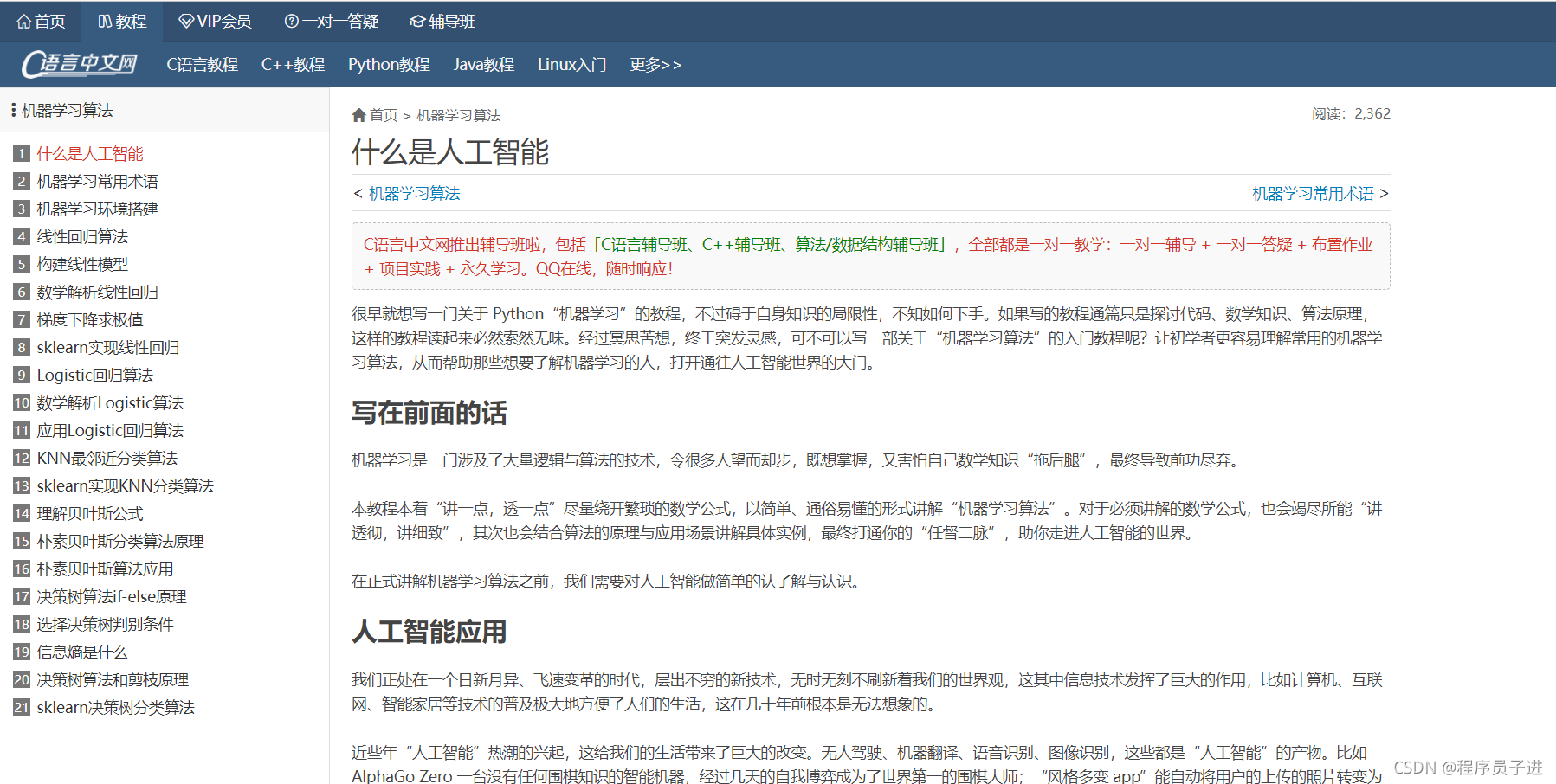Click the three-dot icon beside 机器学习算法 sidebar title

13,110
